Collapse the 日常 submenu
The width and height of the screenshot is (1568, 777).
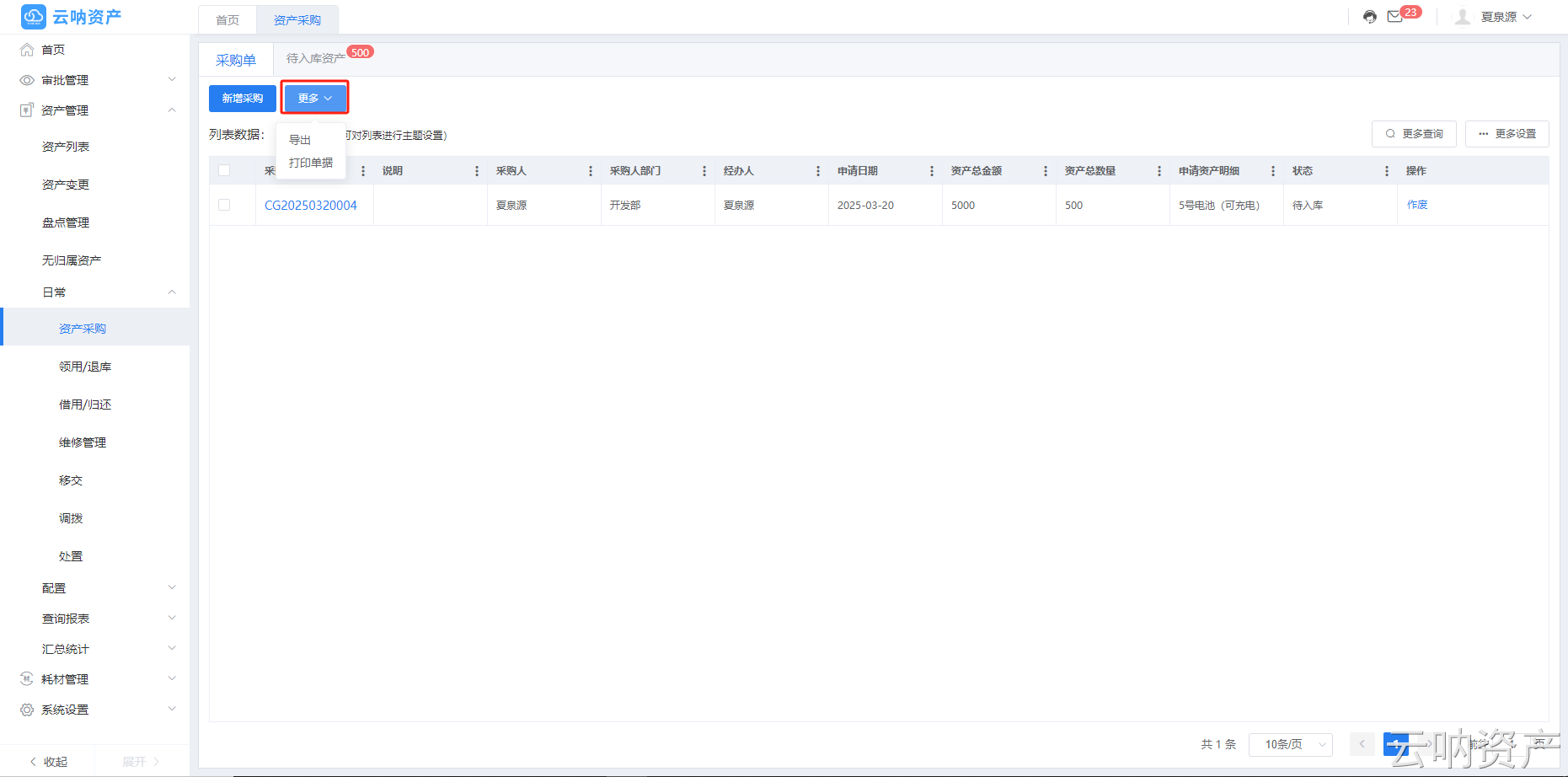[x=172, y=292]
